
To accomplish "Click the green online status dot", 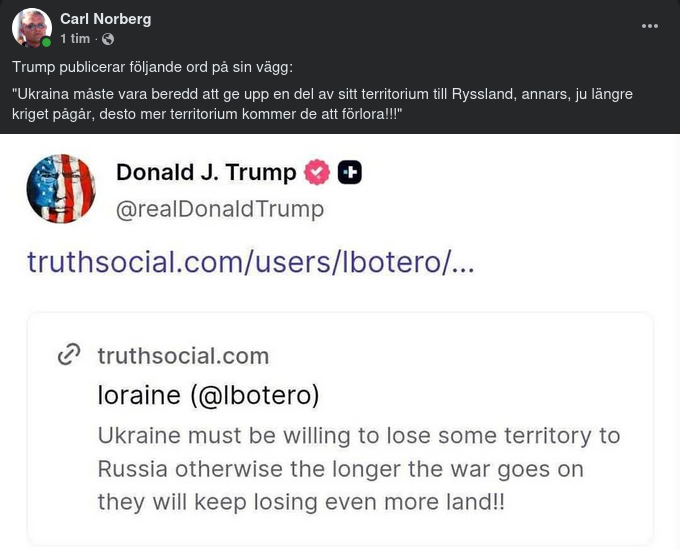I will pos(46,43).
